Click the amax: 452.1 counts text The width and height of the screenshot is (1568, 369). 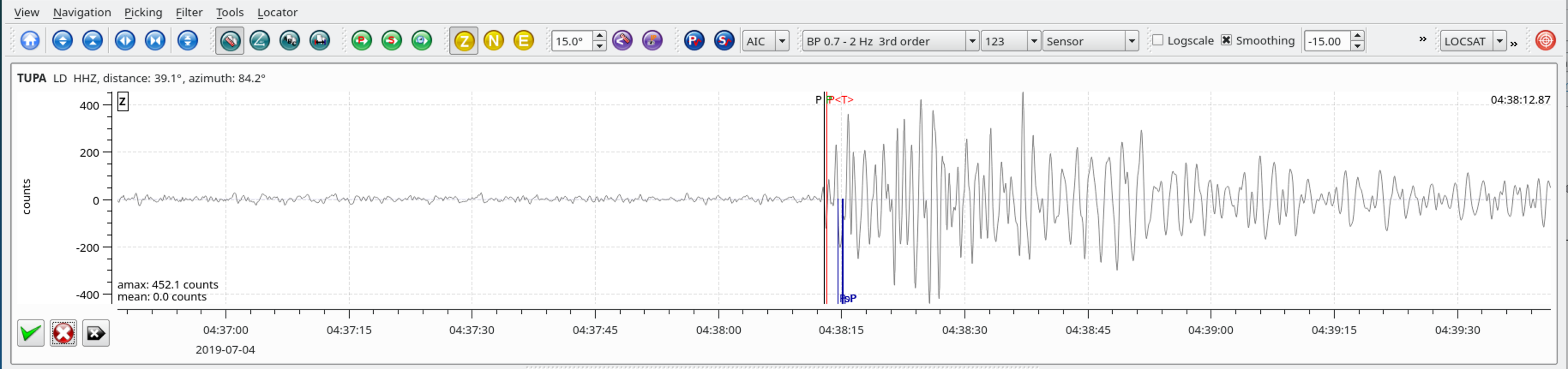(168, 285)
